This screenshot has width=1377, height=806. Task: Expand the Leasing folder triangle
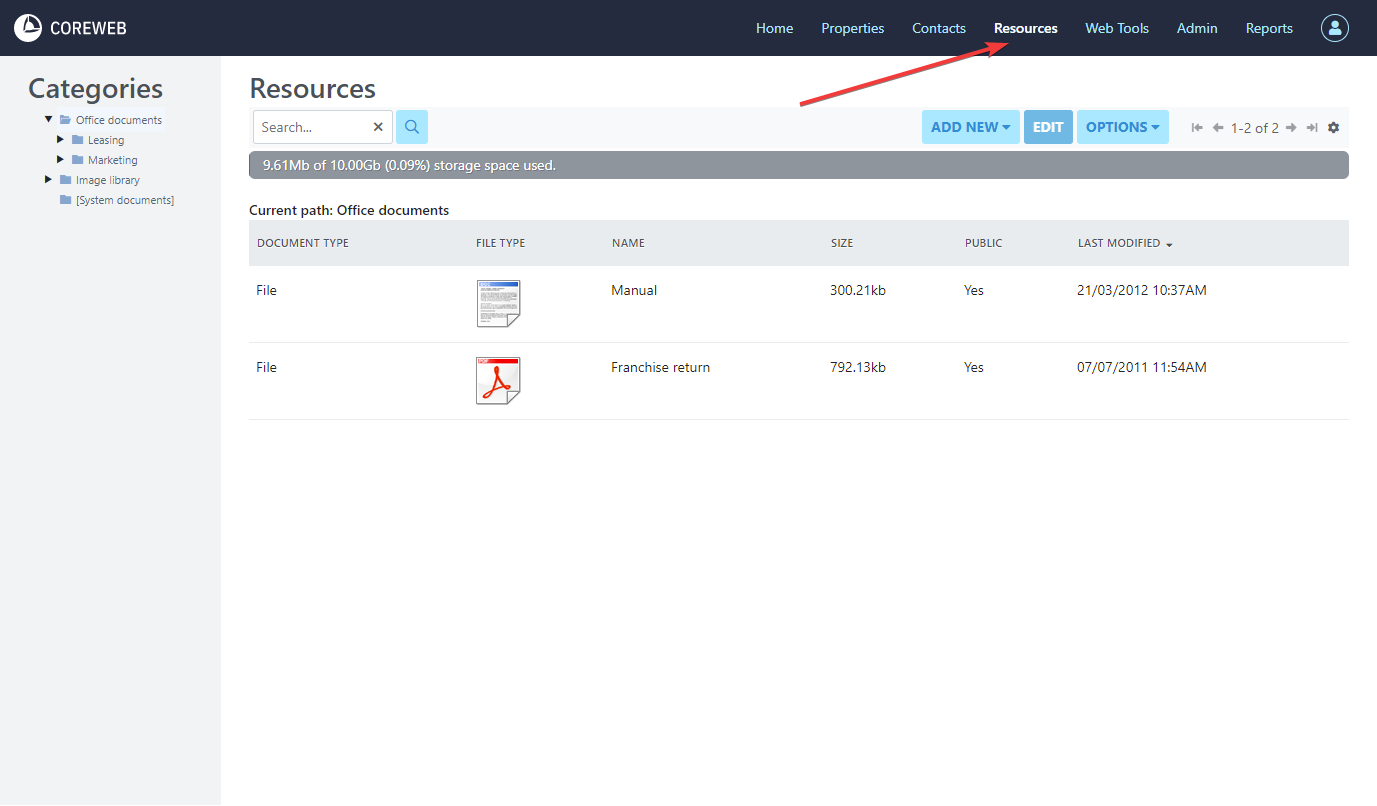[61, 140]
